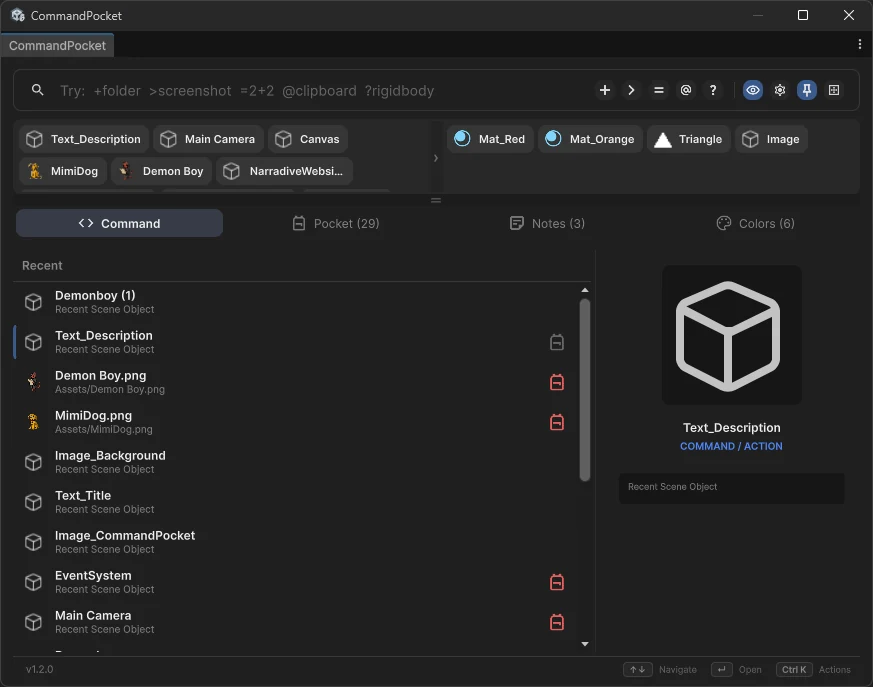Click the equals calculator icon in search bar

point(659,90)
